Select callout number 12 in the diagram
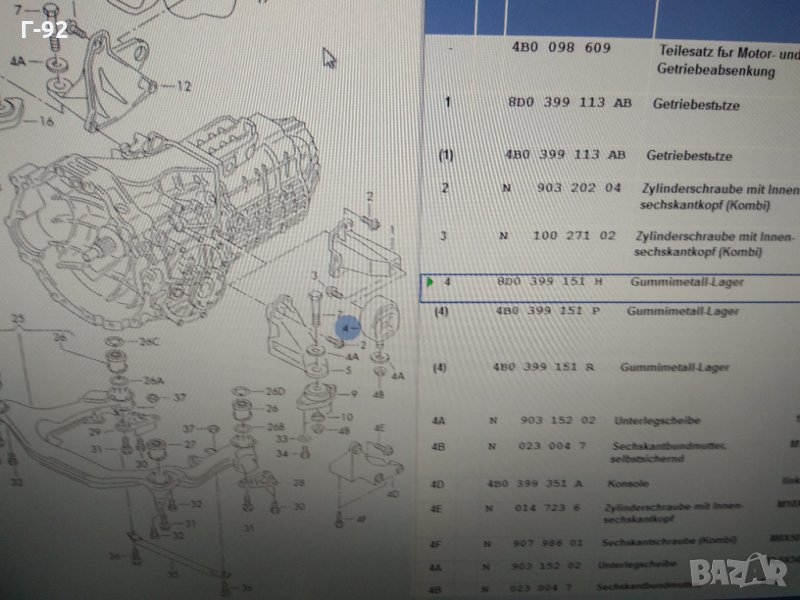This screenshot has width=800, height=600. pyautogui.click(x=183, y=87)
